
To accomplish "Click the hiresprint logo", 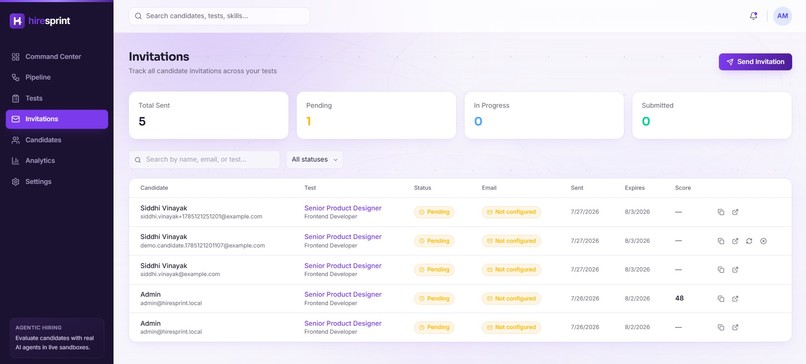I will [x=40, y=21].
